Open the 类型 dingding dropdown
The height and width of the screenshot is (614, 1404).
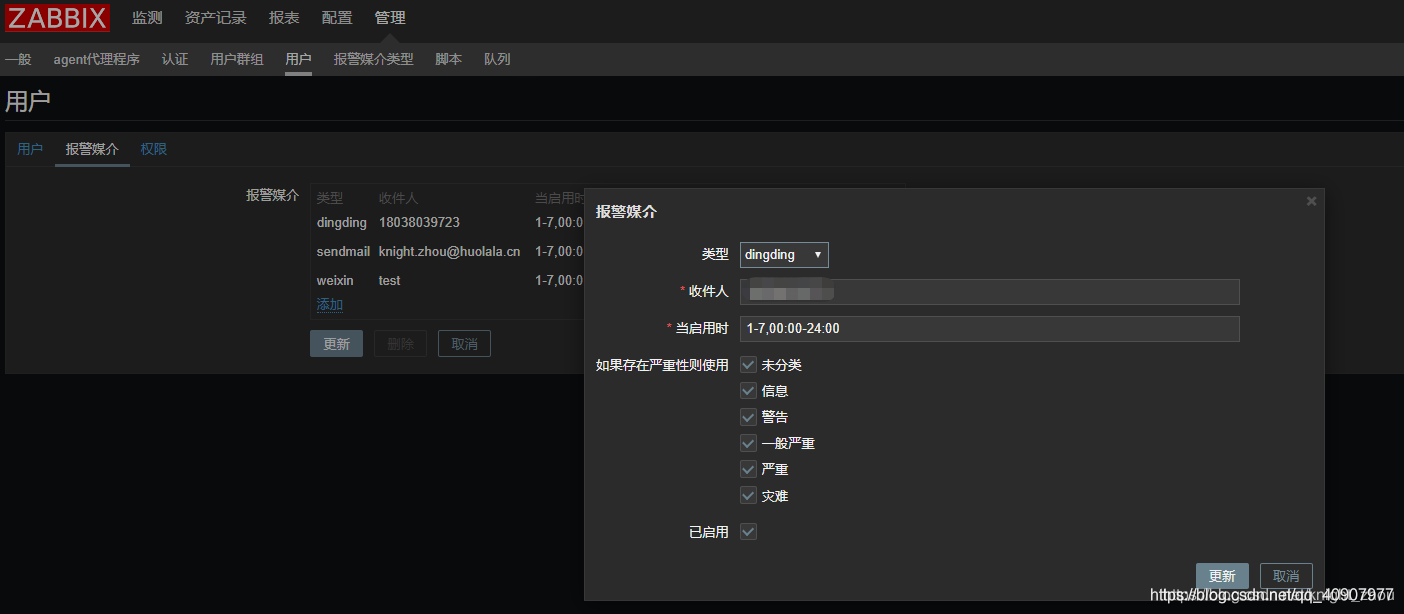point(784,255)
